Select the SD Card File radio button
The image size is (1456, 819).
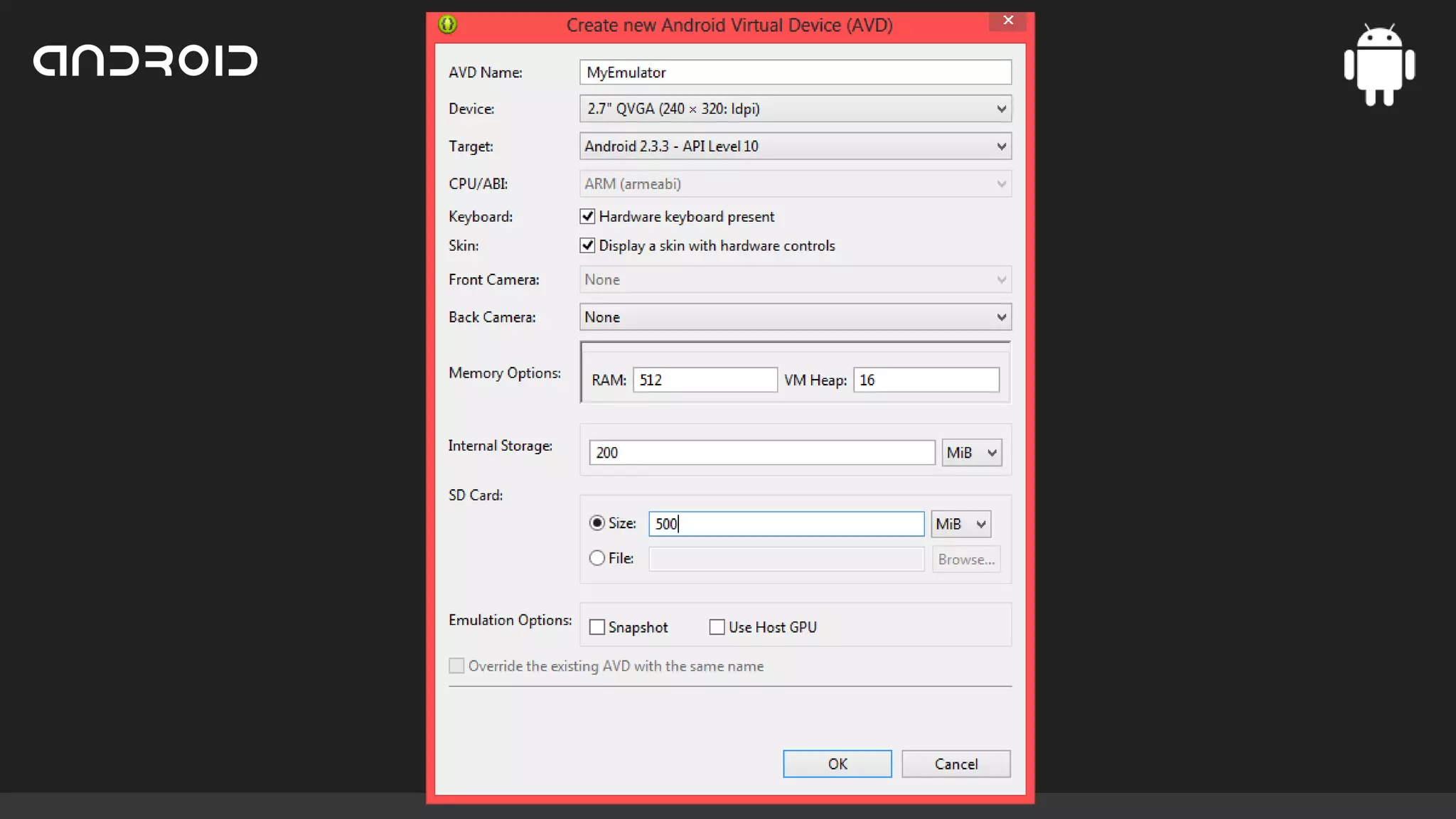point(597,558)
